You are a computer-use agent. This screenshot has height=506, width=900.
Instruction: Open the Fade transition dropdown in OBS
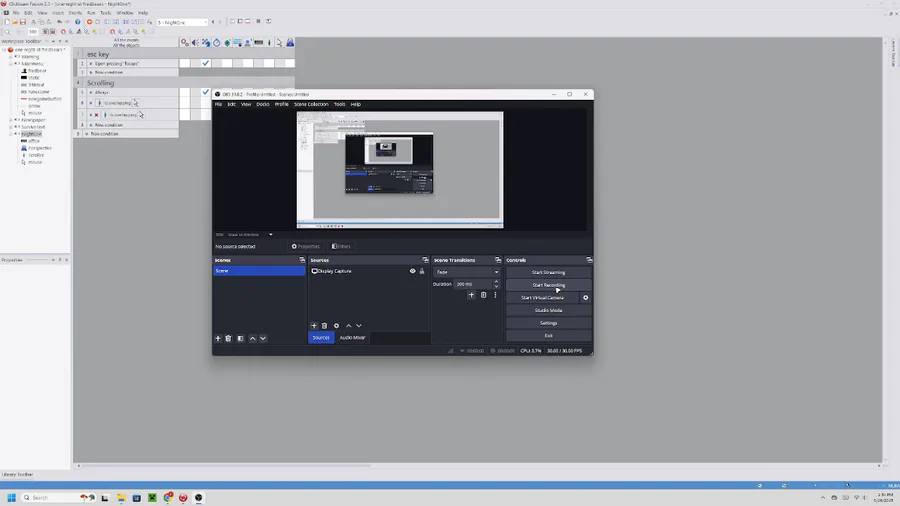[467, 272]
